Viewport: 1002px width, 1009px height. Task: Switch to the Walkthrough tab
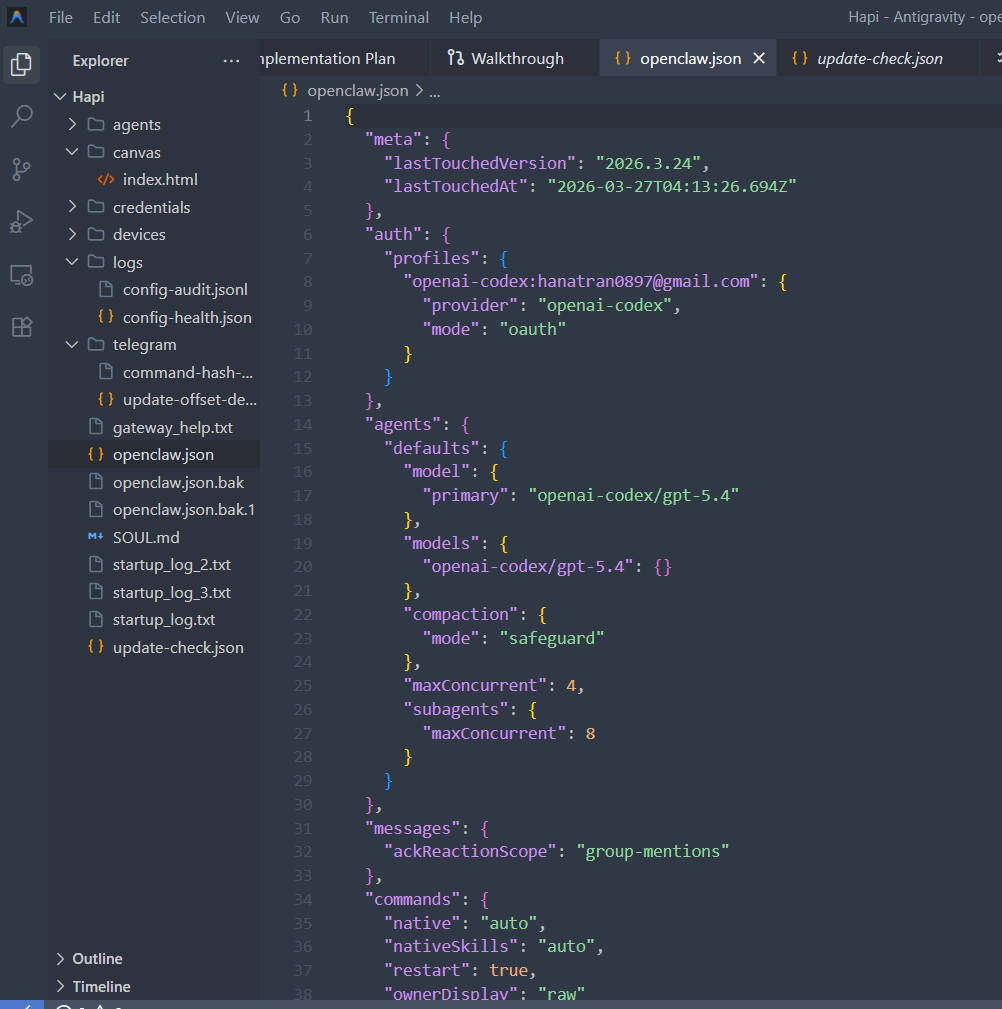(506, 59)
